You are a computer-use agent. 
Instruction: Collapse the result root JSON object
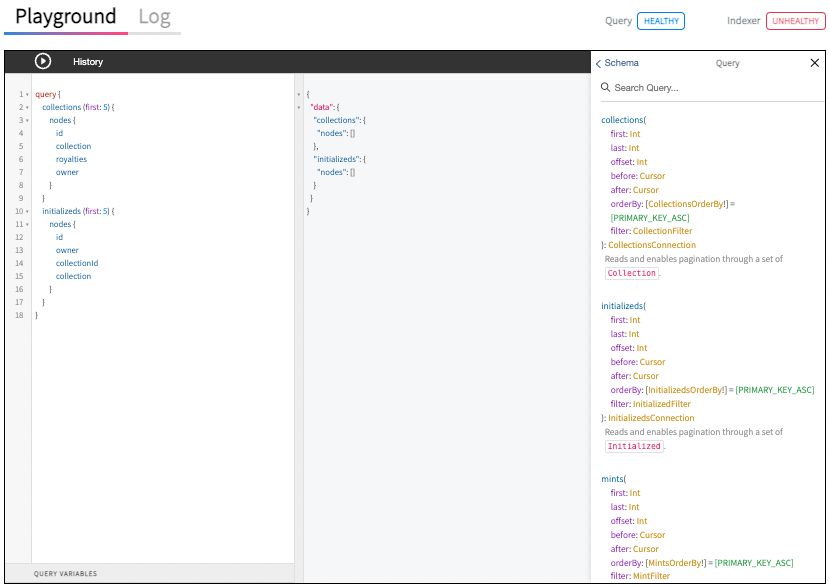point(299,95)
